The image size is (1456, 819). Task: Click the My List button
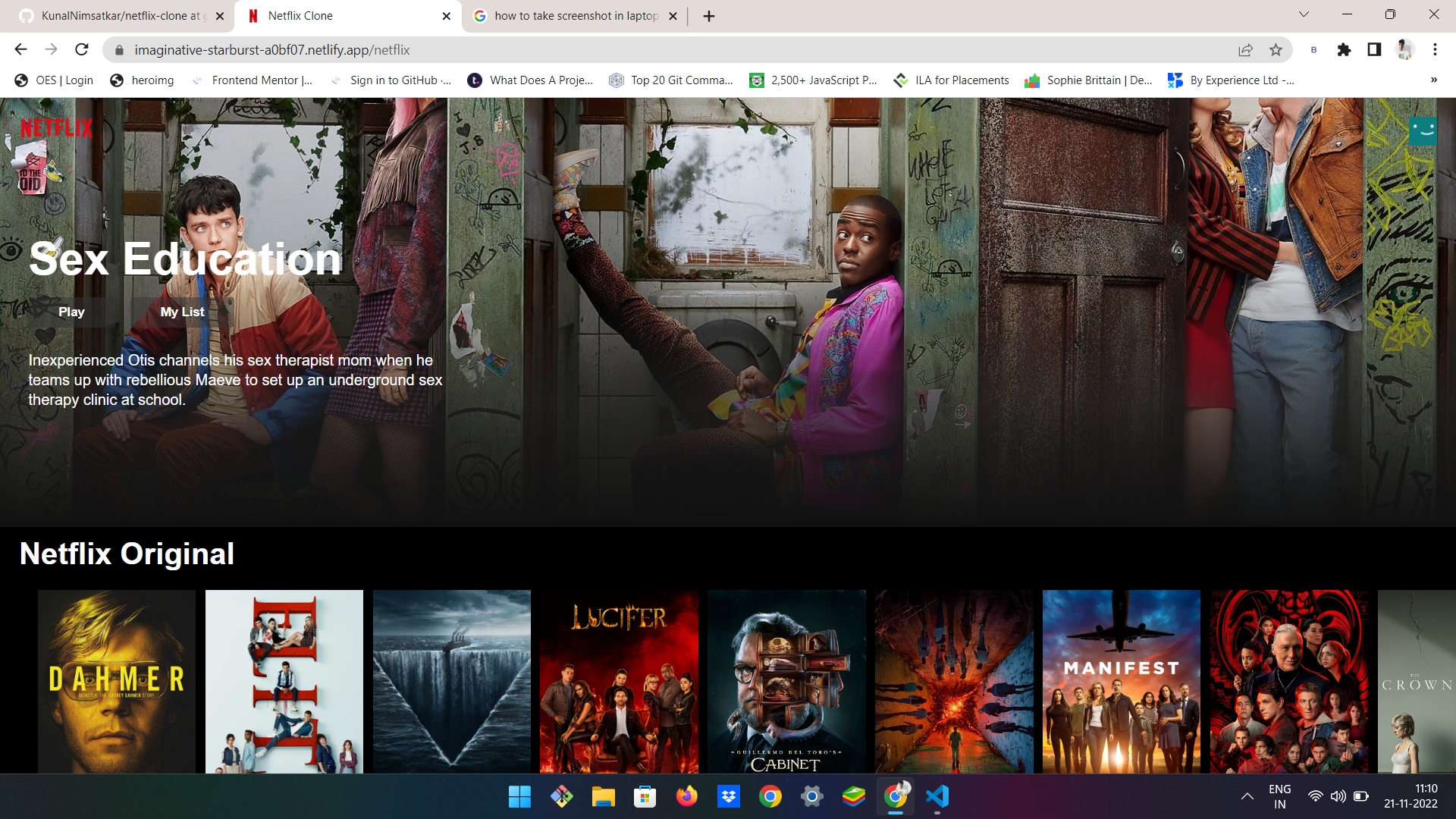tap(182, 312)
